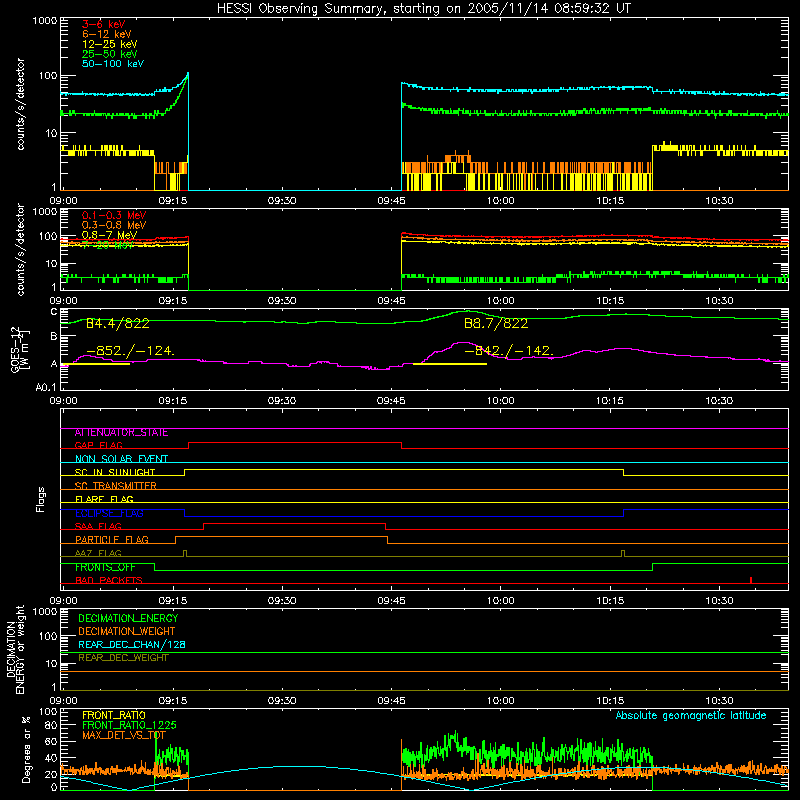Click the yellow FRONT_RATIO legend label
The image size is (800, 800).
click(114, 715)
